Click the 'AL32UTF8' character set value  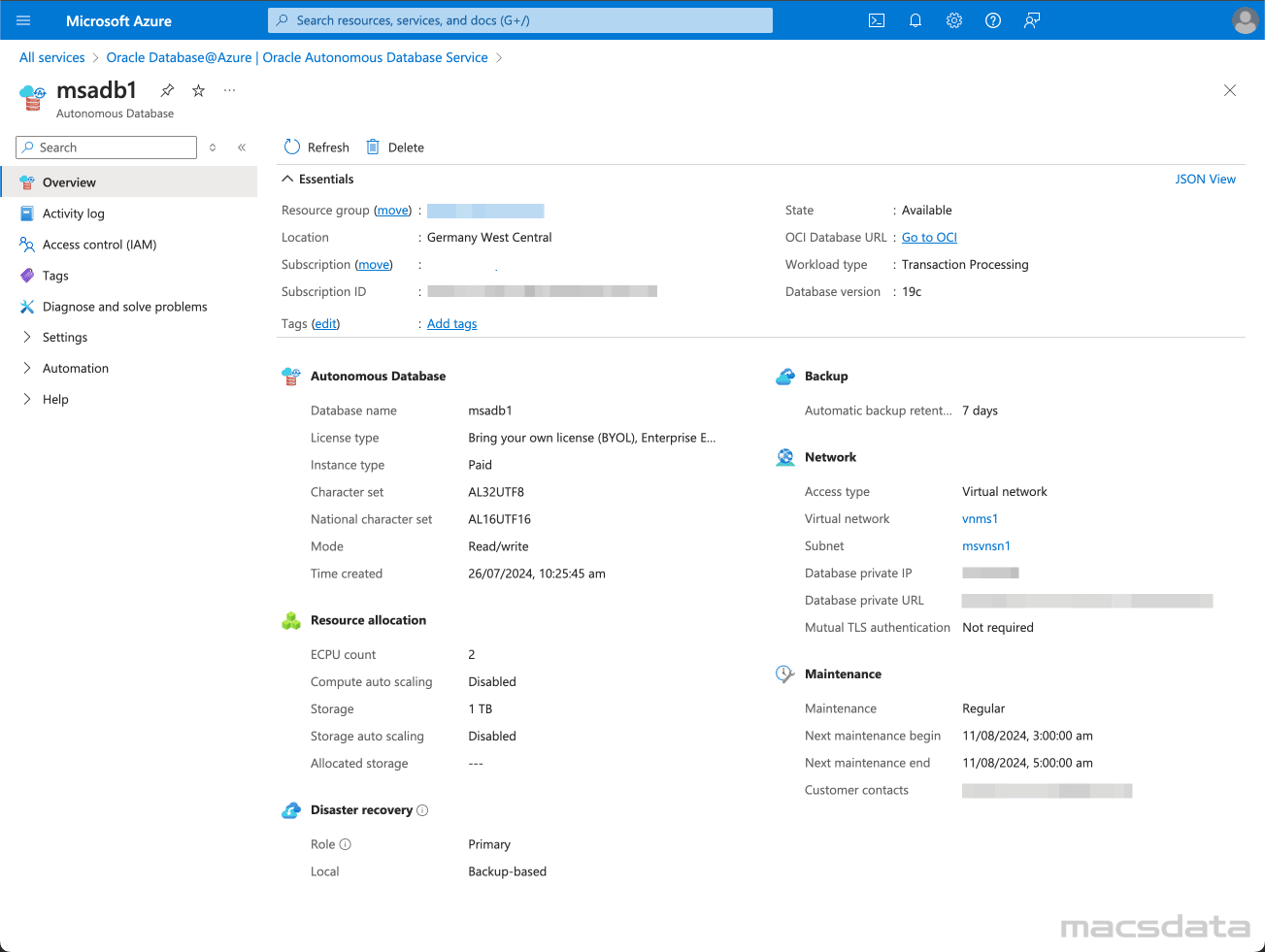click(496, 492)
